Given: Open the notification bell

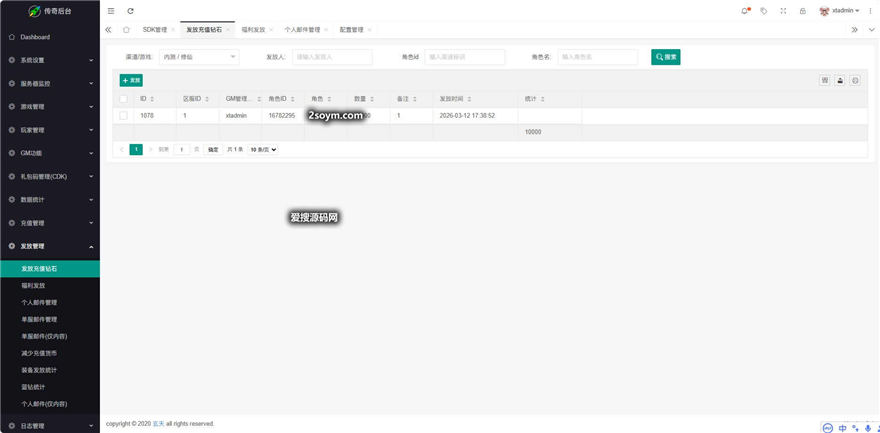Looking at the screenshot, I should (745, 11).
